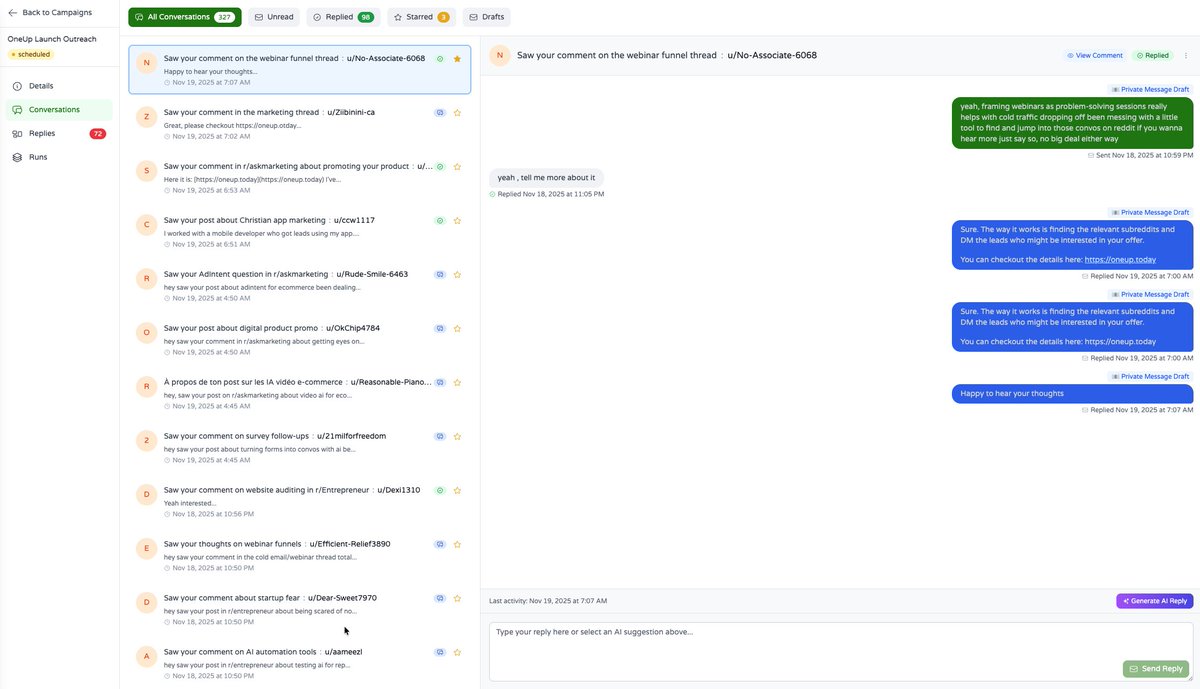
Task: Open the underlined https://oneup.today link in message
Action: click(x=1120, y=260)
